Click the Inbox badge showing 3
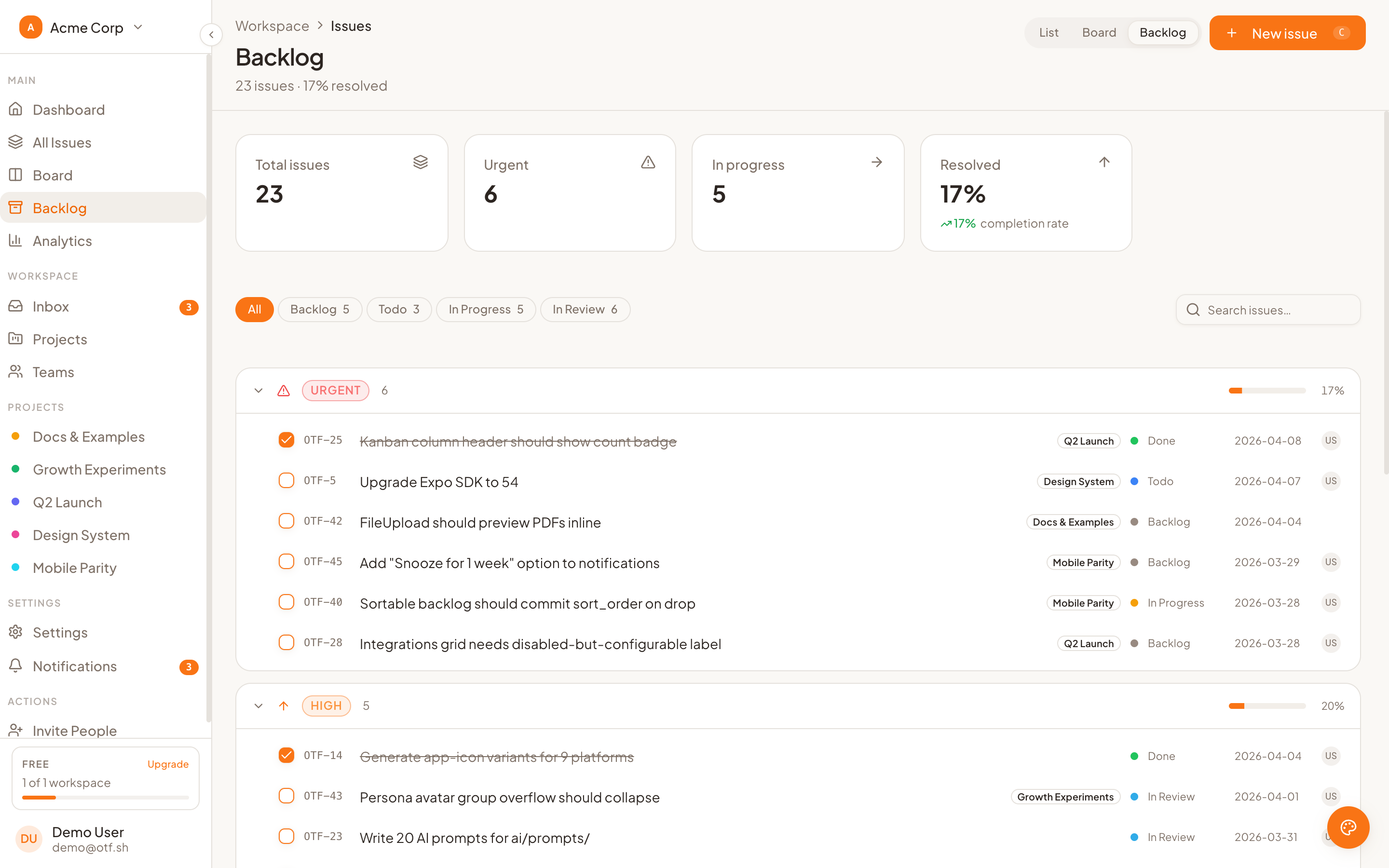Image resolution: width=1389 pixels, height=868 pixels. tap(189, 307)
